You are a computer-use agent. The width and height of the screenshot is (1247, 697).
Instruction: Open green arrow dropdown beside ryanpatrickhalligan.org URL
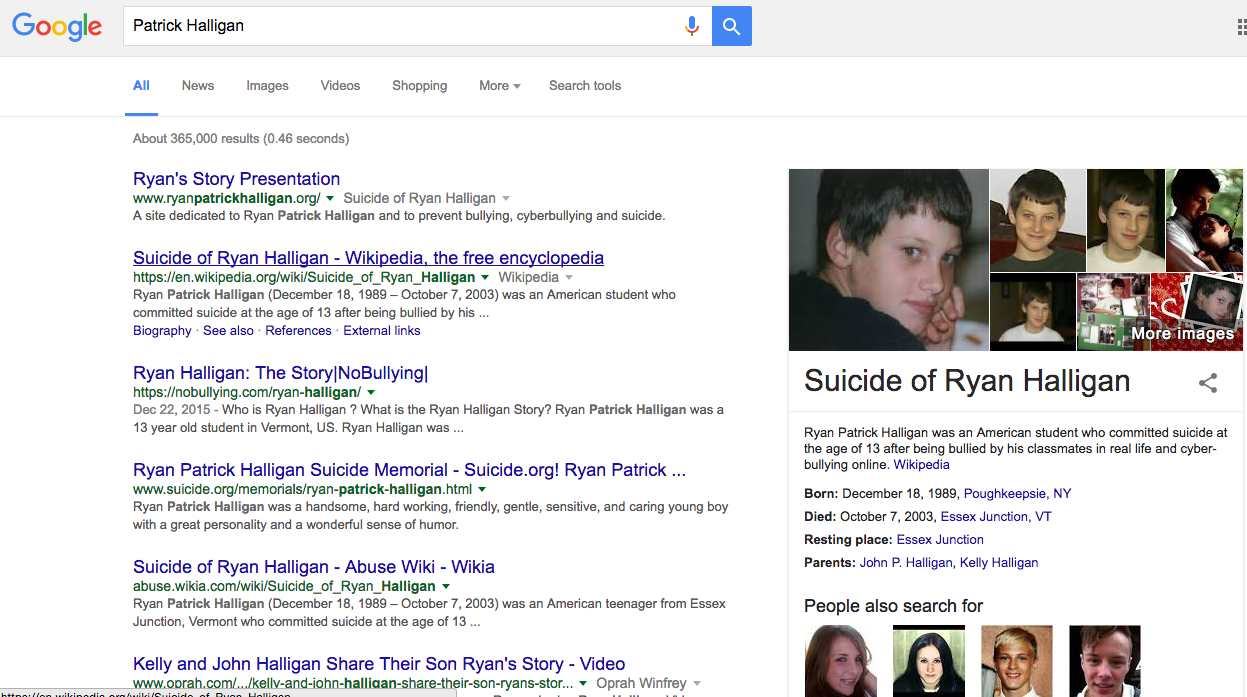click(330, 198)
